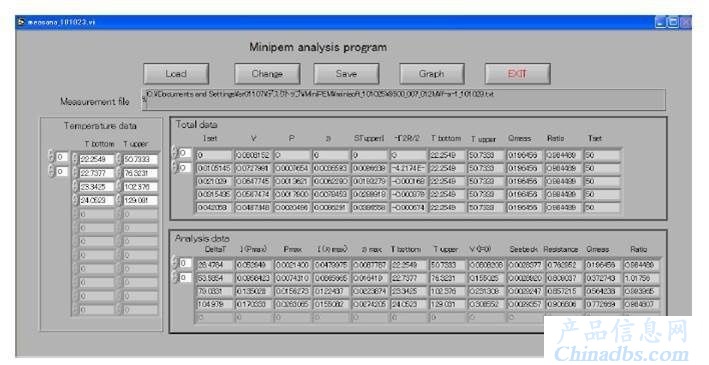The width and height of the screenshot is (709, 365).
Task: Select T upper field 50.7333 in Temperature data
Action: tap(140, 159)
